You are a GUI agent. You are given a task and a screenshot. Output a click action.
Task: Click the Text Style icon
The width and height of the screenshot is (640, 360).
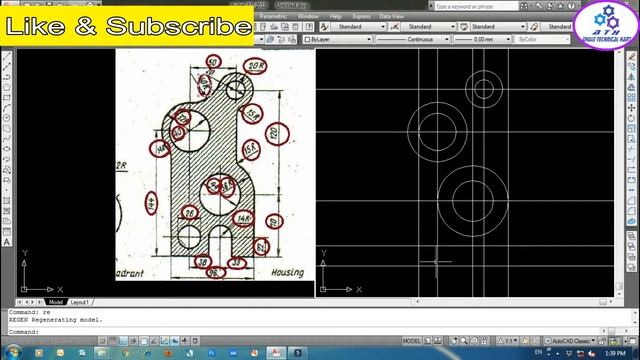pos(324,27)
